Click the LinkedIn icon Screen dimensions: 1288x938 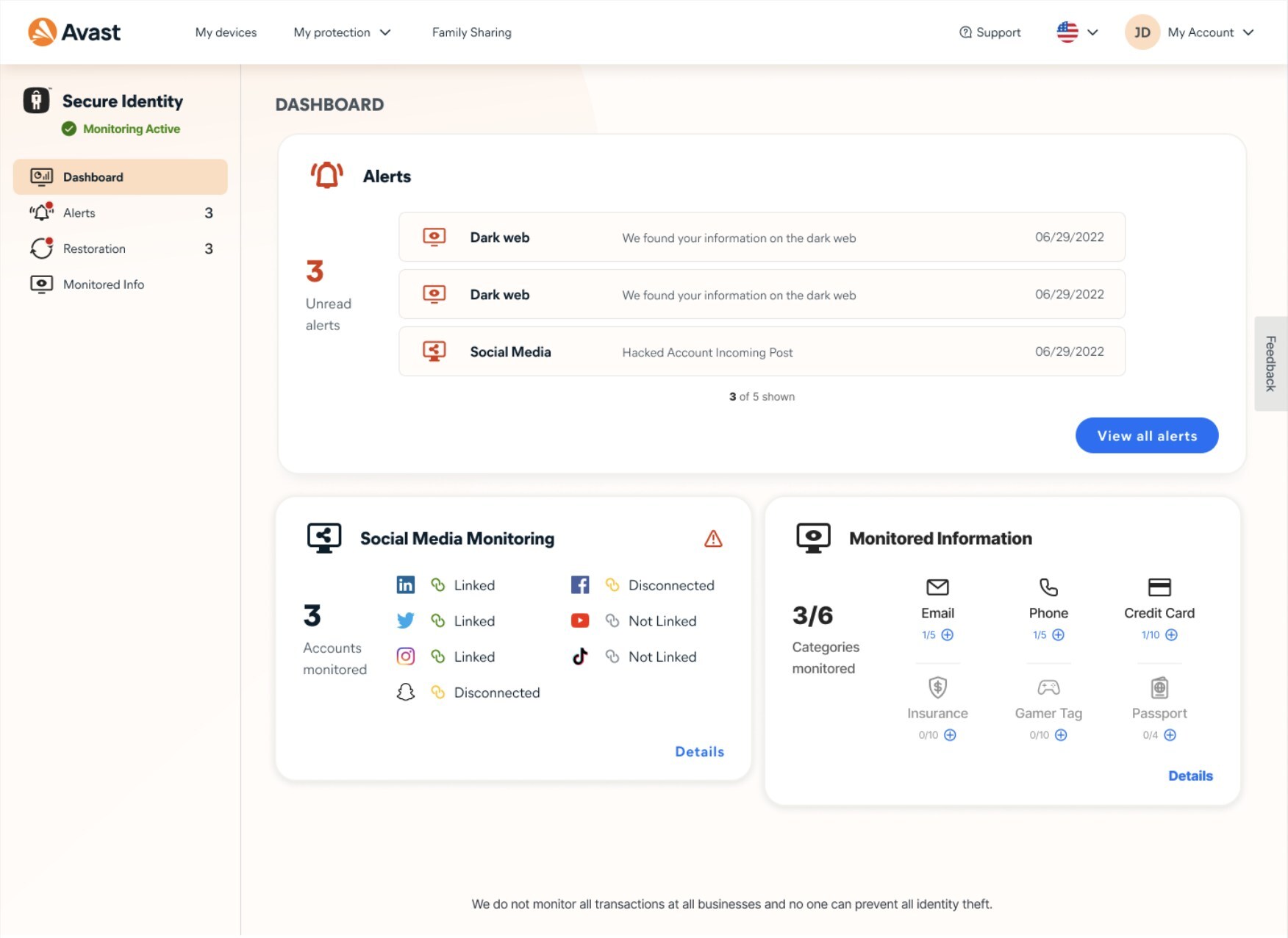click(x=405, y=585)
